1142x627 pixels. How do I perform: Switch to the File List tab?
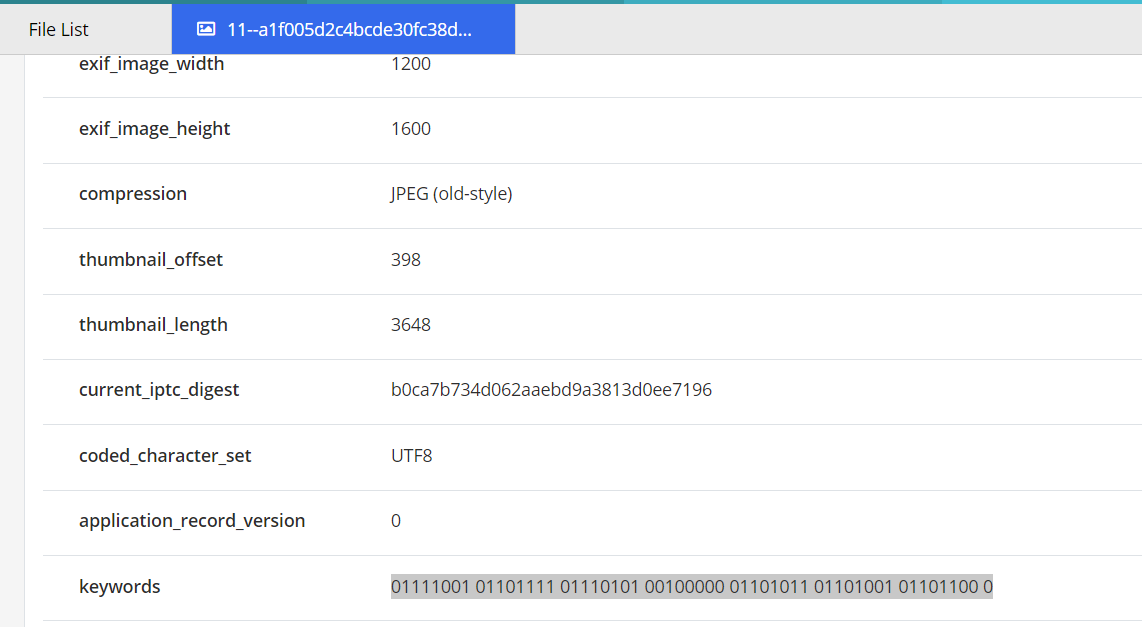[x=58, y=29]
